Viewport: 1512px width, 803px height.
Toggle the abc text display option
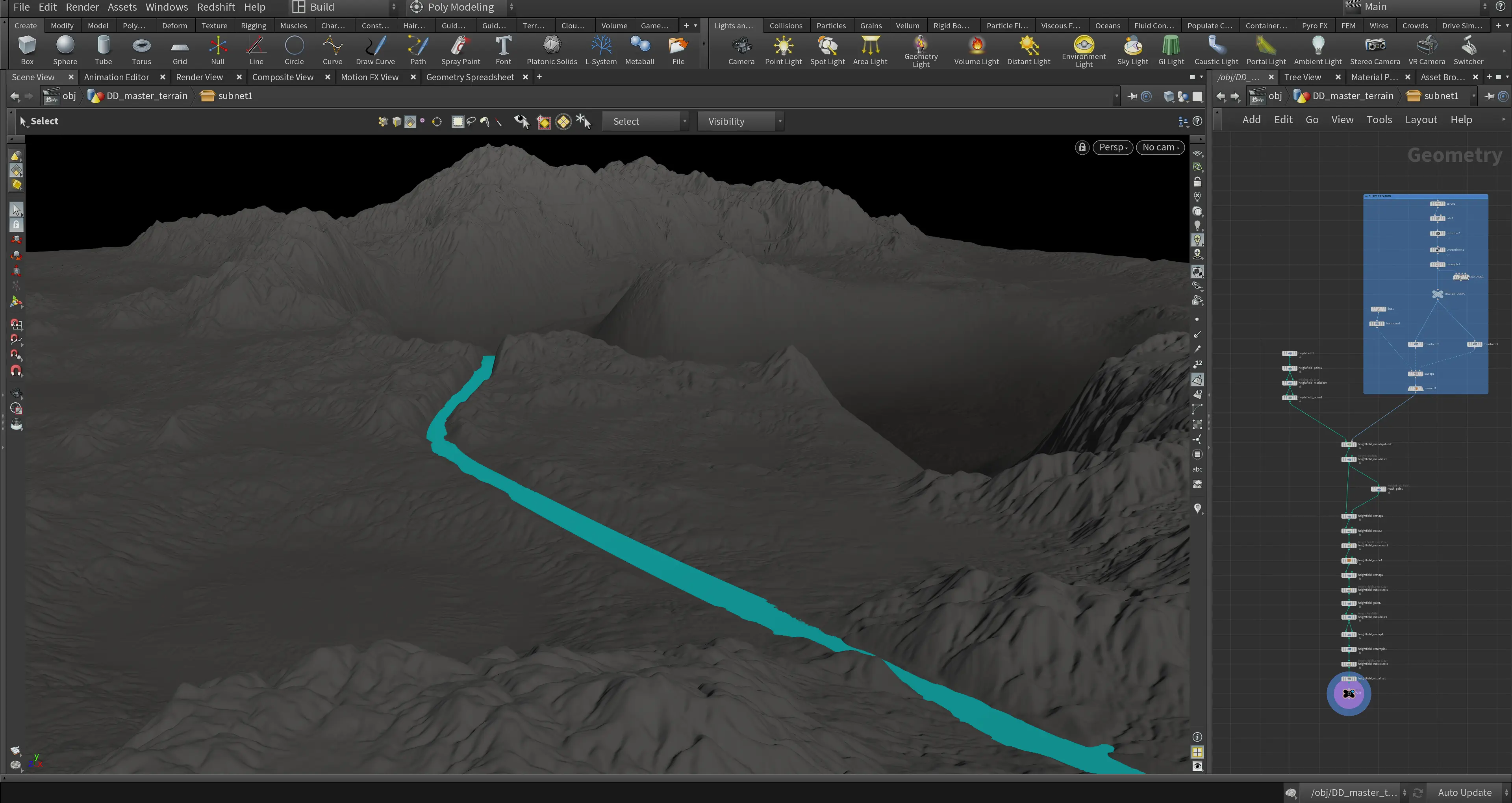click(x=1197, y=469)
